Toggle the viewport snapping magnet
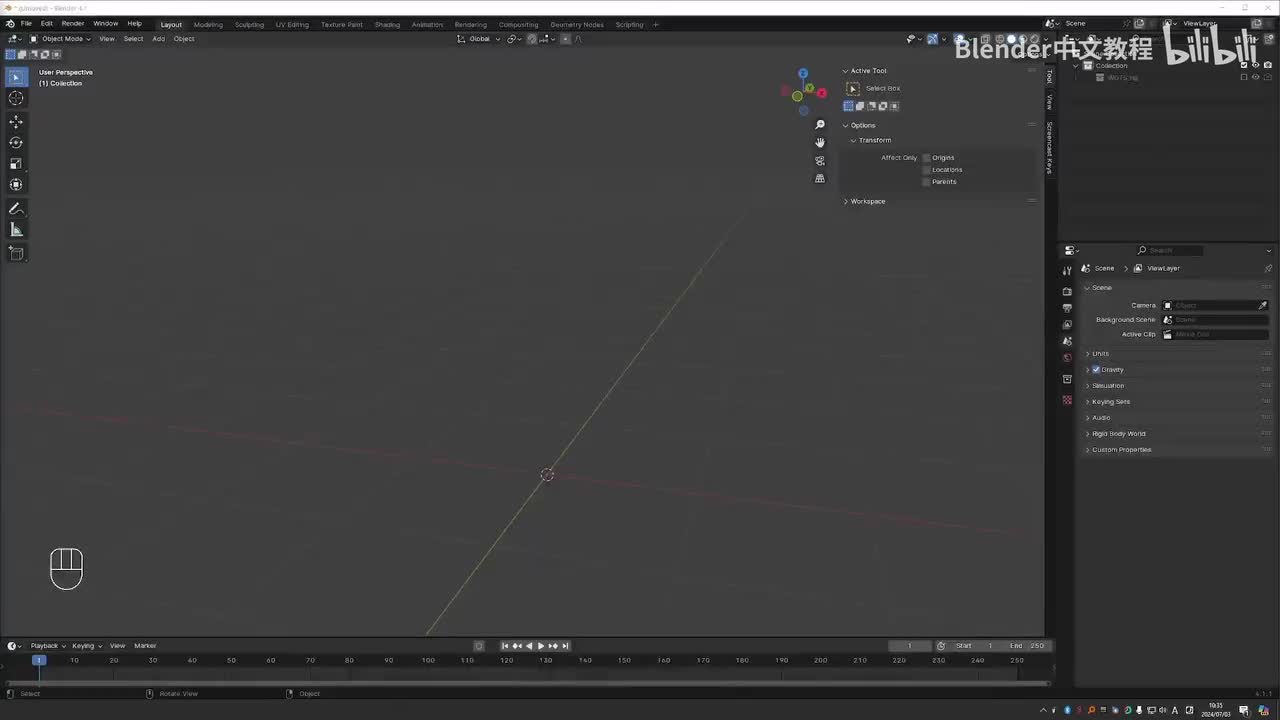This screenshot has width=1280, height=720. tap(532, 39)
